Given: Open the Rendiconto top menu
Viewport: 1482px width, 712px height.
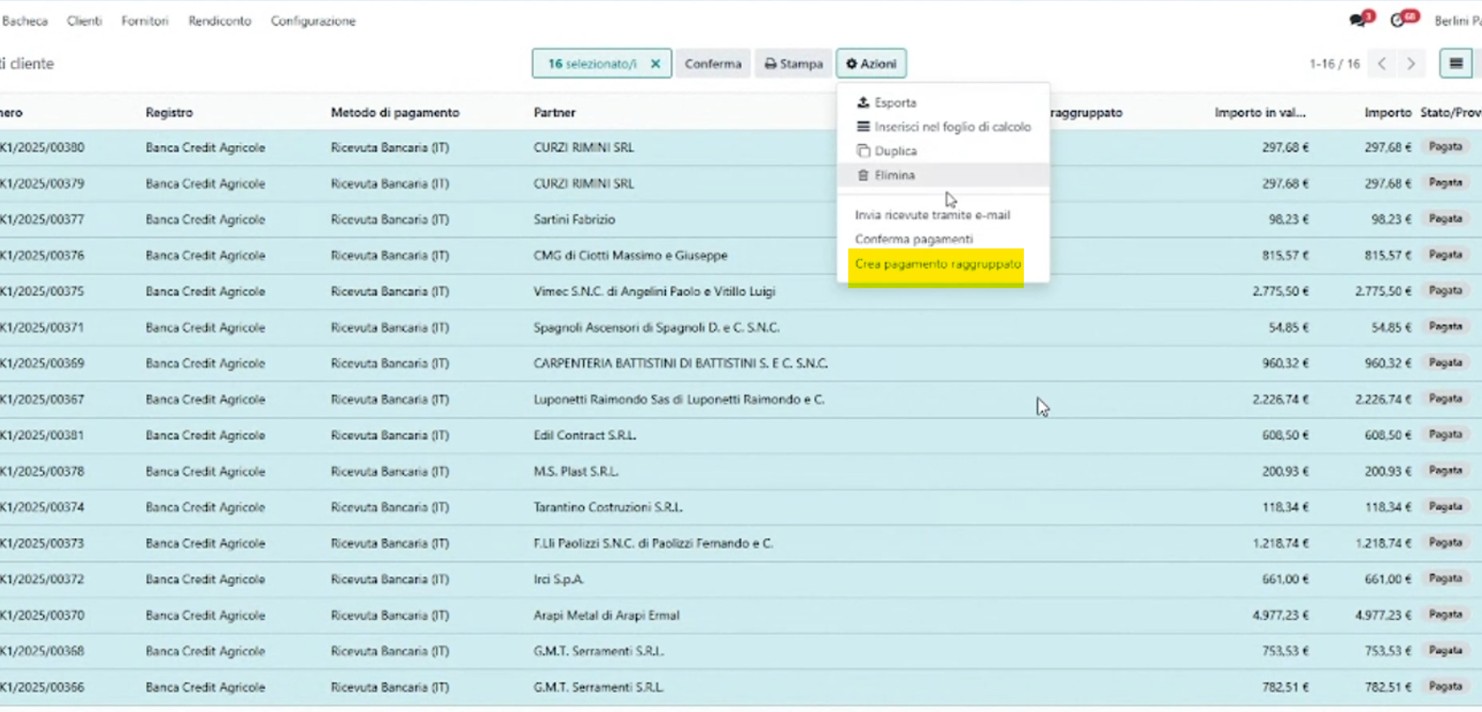Looking at the screenshot, I should point(219,21).
